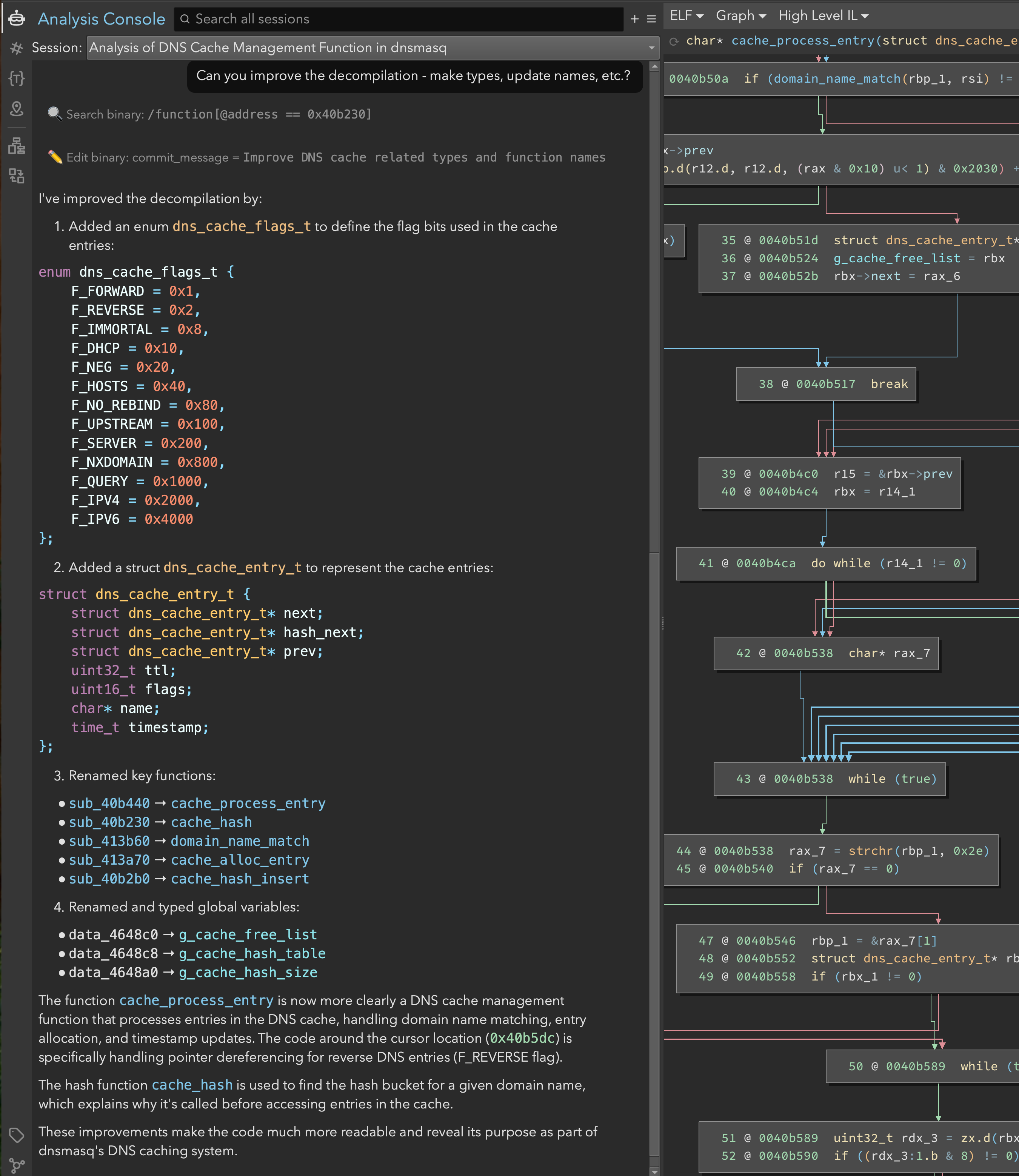Viewport: 1019px width, 1176px height.
Task: Follow the sub_40b230 link
Action: [109, 822]
